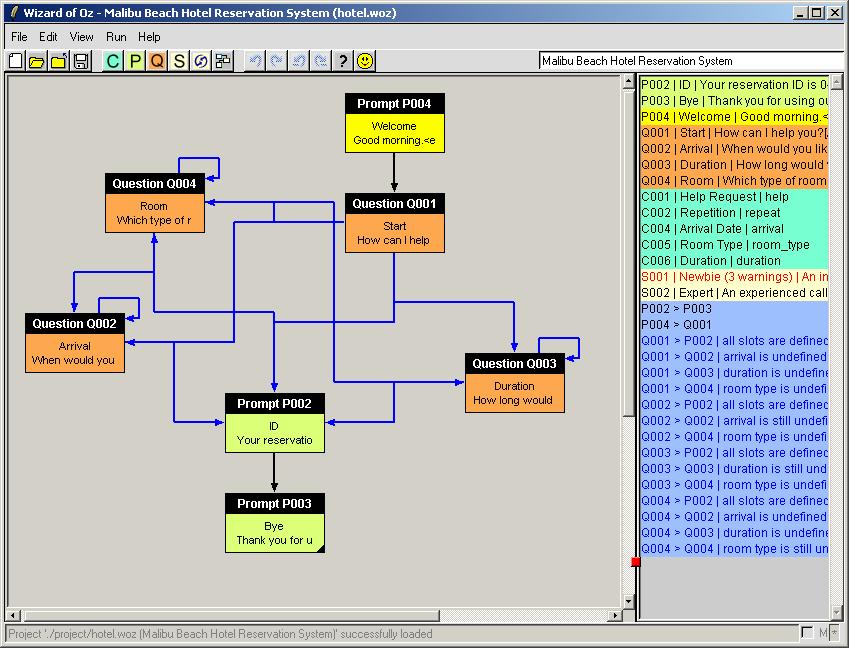Add a new Question with the orange Q icon
Image resolution: width=849 pixels, height=648 pixels.
(x=157, y=61)
